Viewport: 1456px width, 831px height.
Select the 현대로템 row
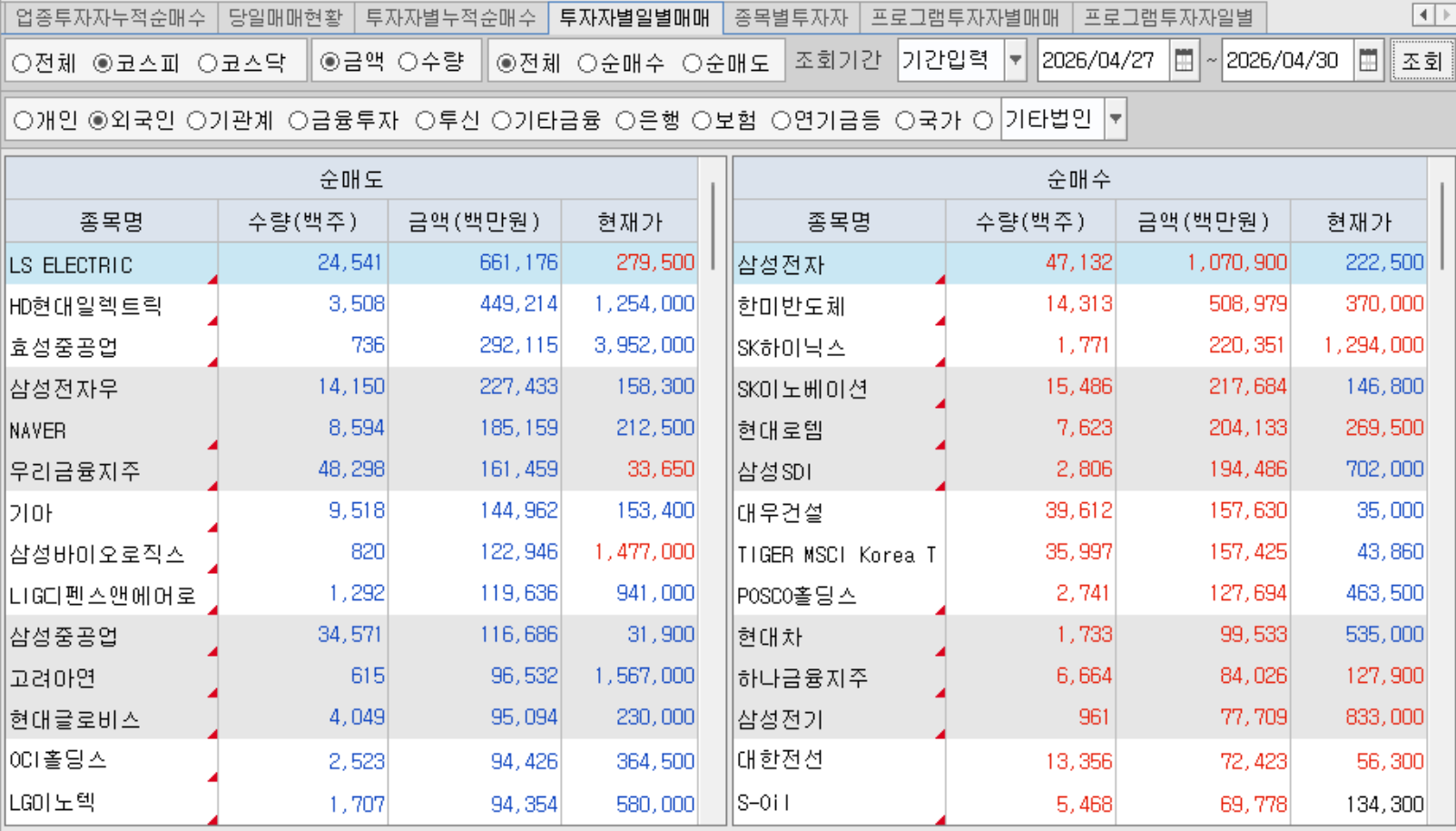coord(1080,430)
